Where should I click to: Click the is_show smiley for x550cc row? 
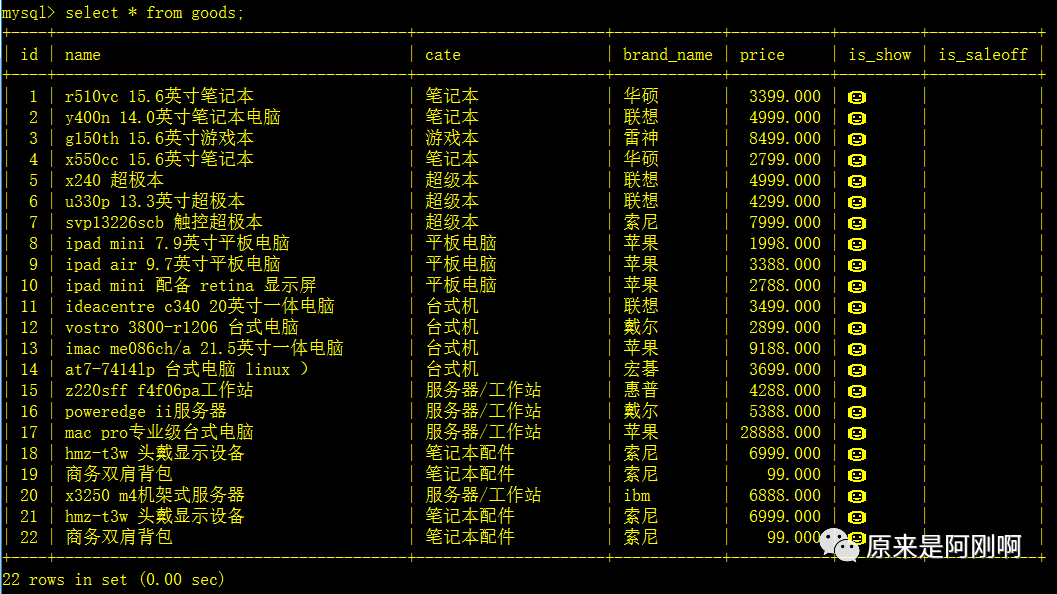pos(857,160)
